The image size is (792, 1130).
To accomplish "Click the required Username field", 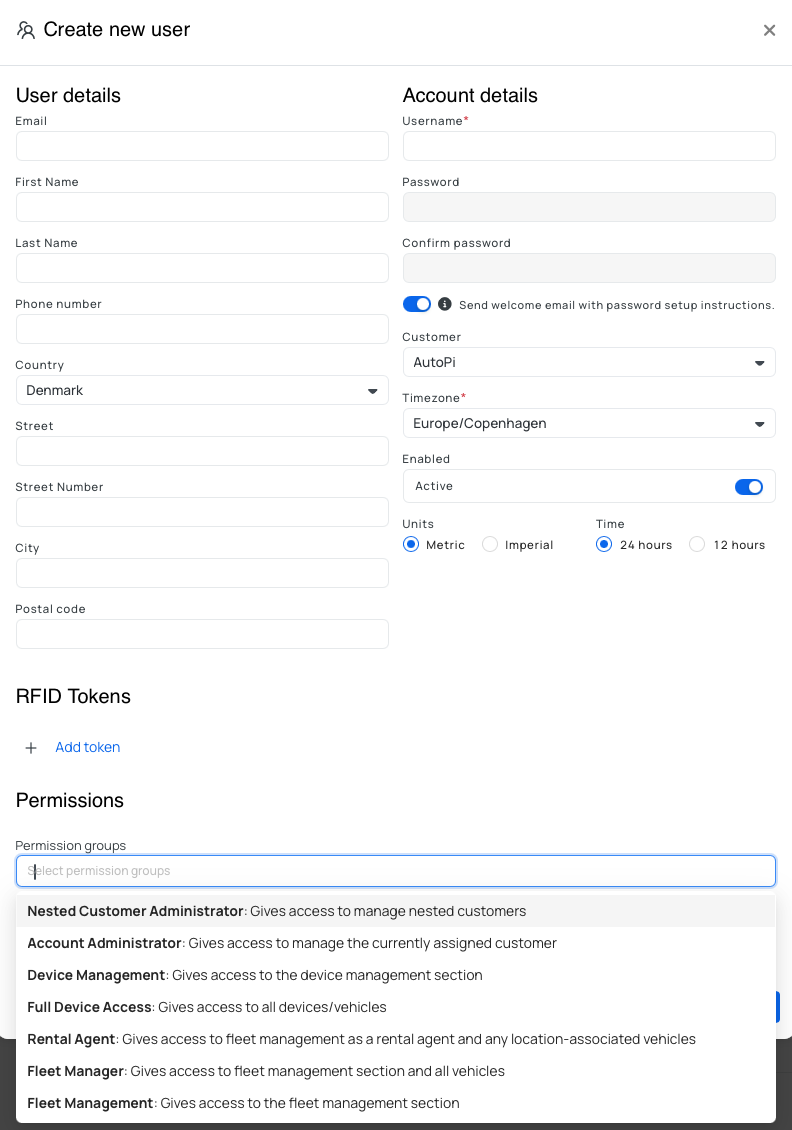I will (x=589, y=146).
